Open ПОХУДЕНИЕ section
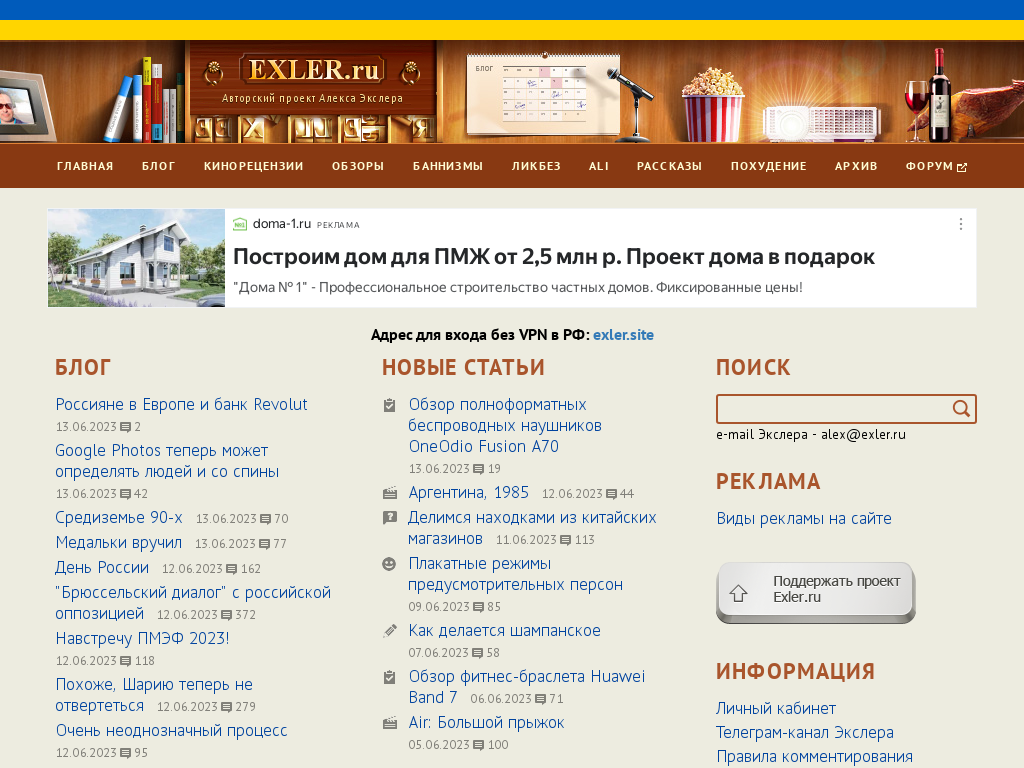The image size is (1024, 768). [769, 166]
